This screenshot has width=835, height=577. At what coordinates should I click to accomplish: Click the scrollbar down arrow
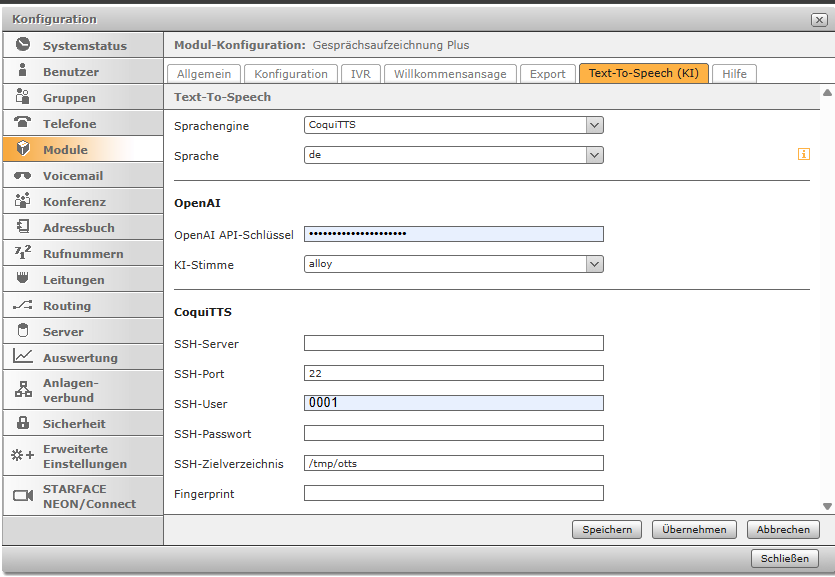827,506
